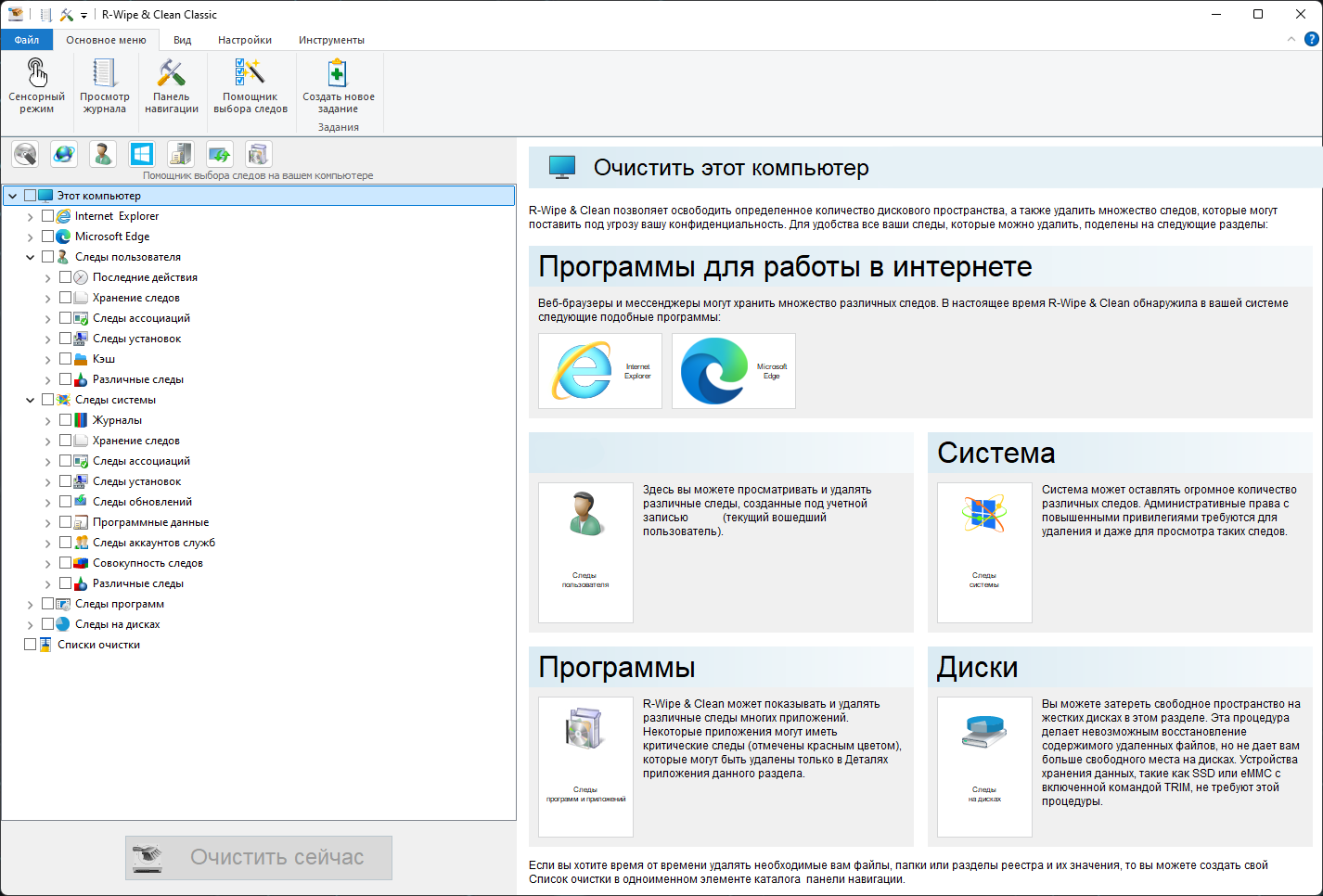1323x896 pixels.
Task: Click the Очистить сейчас button
Action: [259, 857]
